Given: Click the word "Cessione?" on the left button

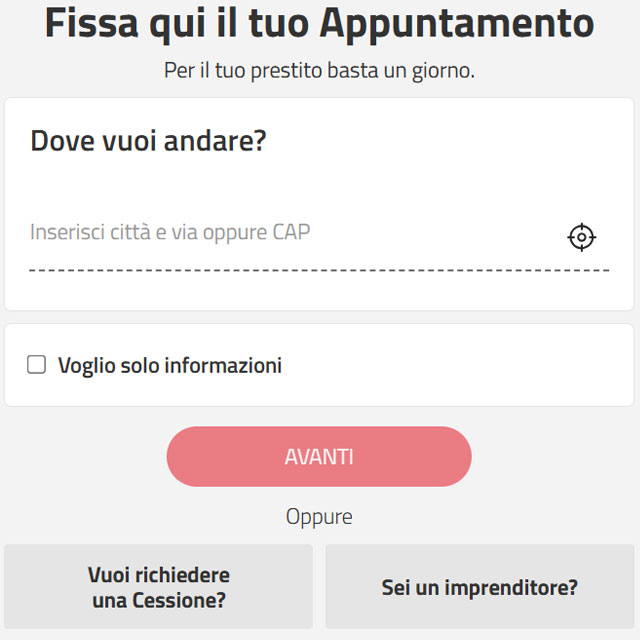Looking at the screenshot, I should tap(178, 601).
